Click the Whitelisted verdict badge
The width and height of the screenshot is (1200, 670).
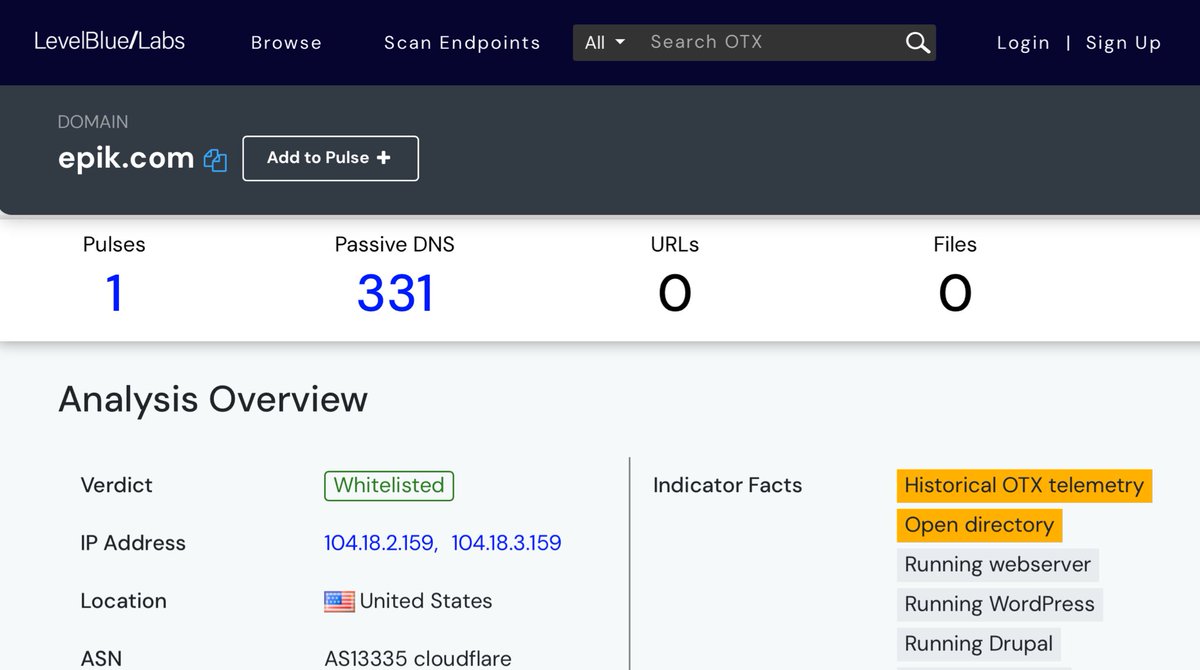(389, 485)
